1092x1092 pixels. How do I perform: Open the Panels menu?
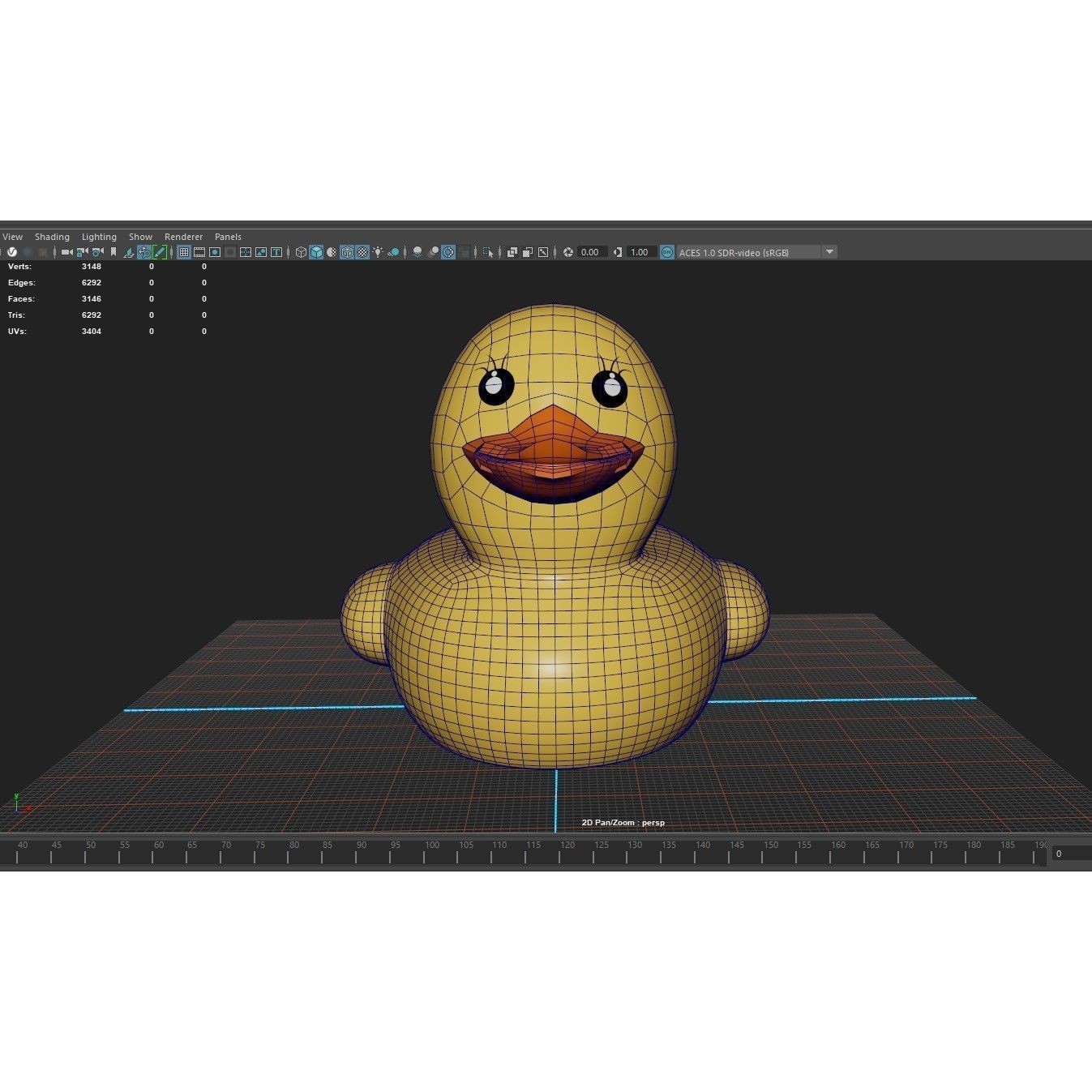coord(228,237)
